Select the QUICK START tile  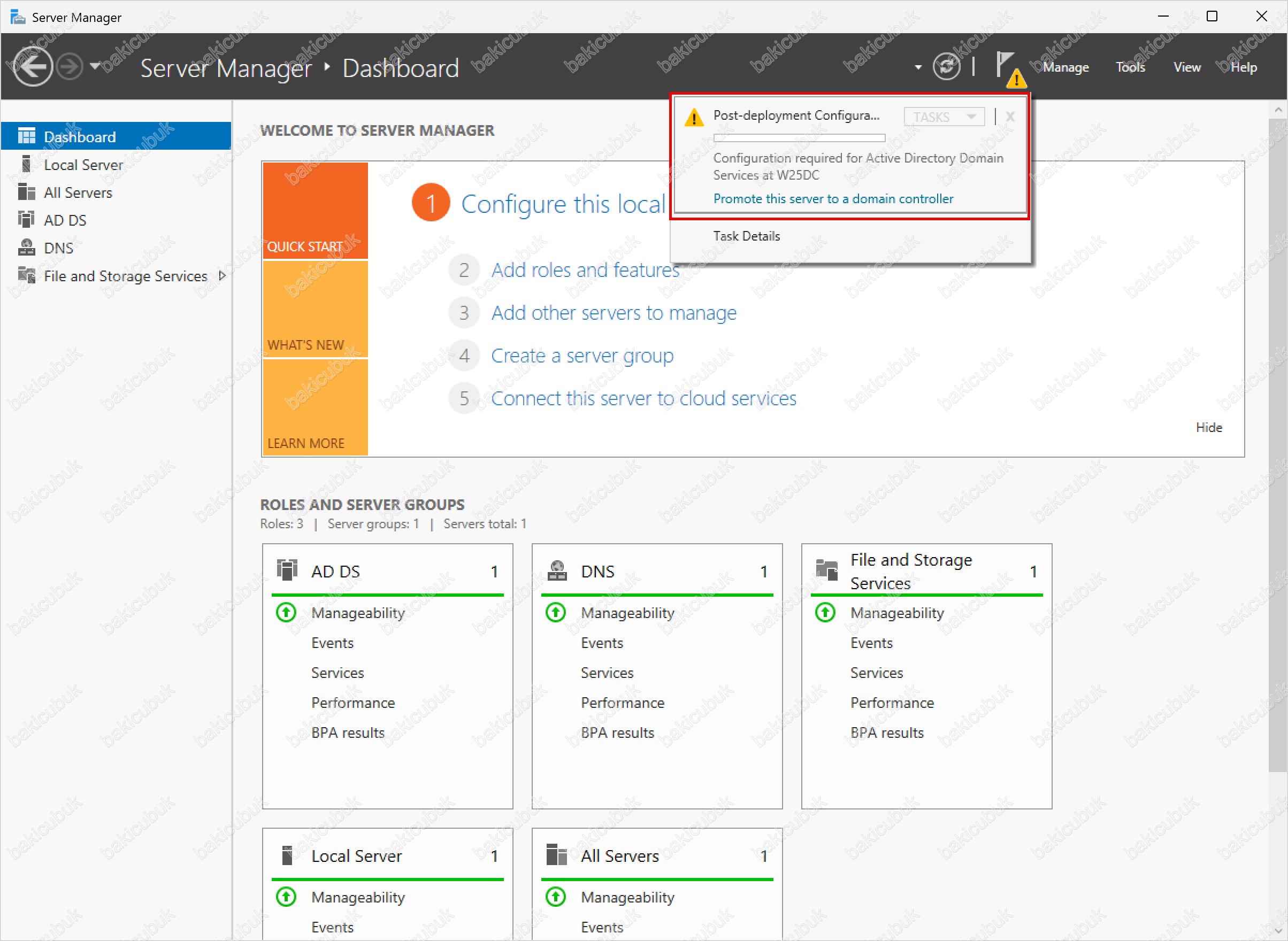[315, 210]
